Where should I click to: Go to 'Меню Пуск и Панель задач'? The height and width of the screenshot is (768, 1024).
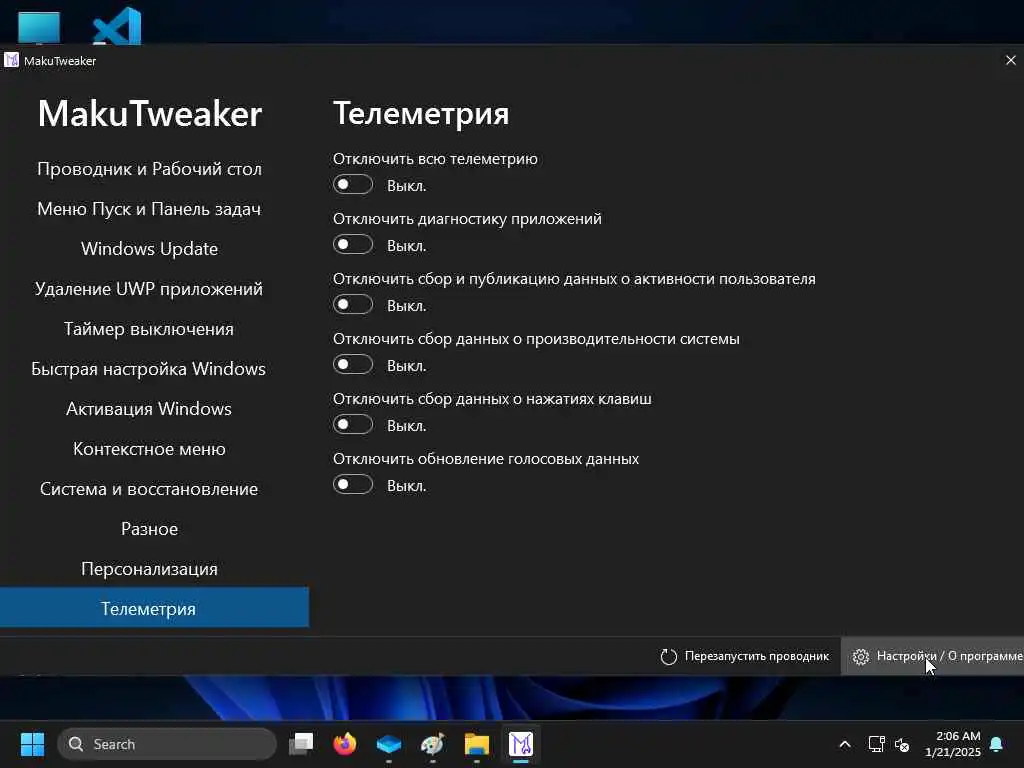coord(150,209)
